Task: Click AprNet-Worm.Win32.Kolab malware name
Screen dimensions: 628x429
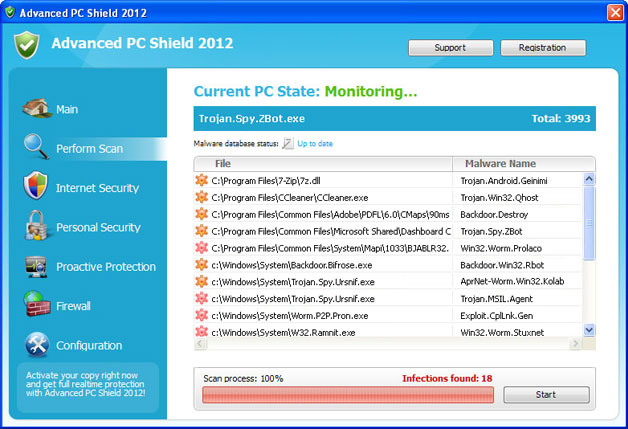Action: click(512, 282)
